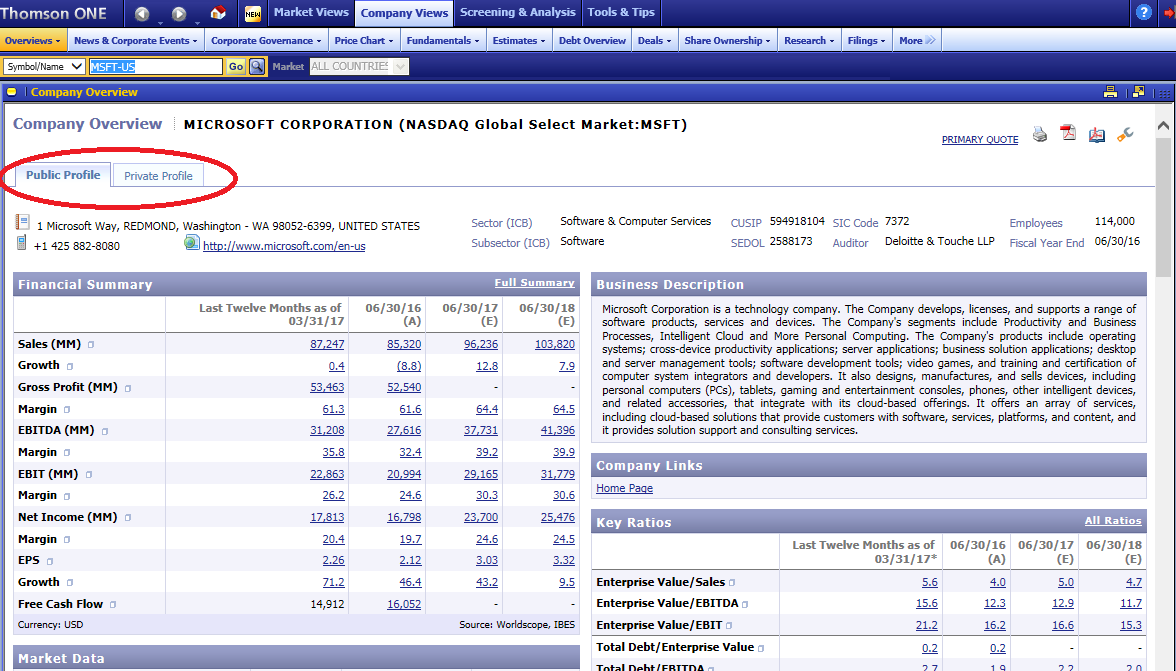The height and width of the screenshot is (671, 1176).
Task: Click the Full Summary link
Action: pyautogui.click(x=534, y=283)
